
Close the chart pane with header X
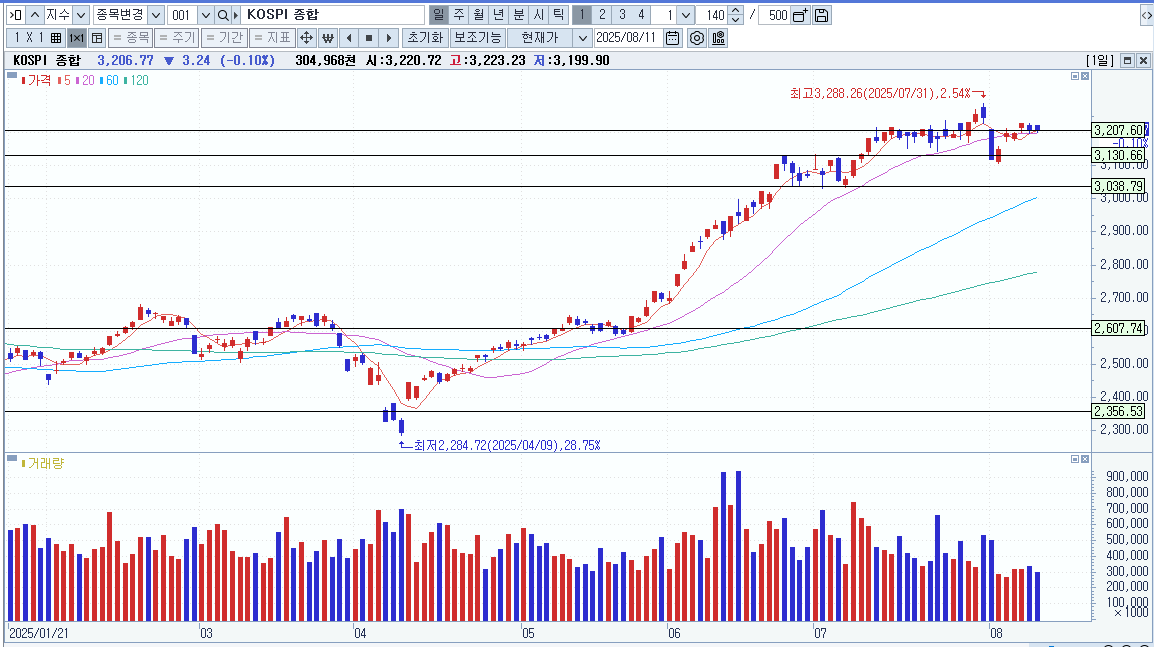[1144, 60]
